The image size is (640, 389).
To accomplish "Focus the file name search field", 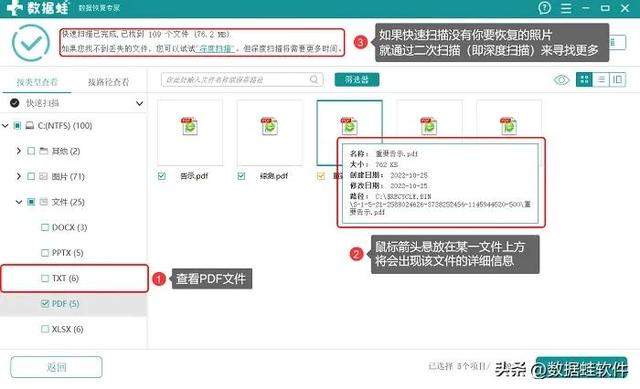I will pyautogui.click(x=242, y=79).
